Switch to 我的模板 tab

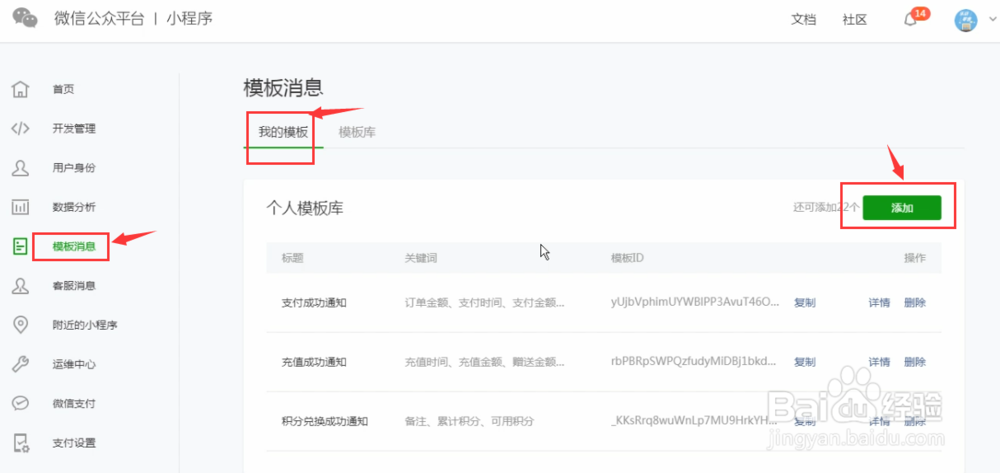tap(283, 133)
